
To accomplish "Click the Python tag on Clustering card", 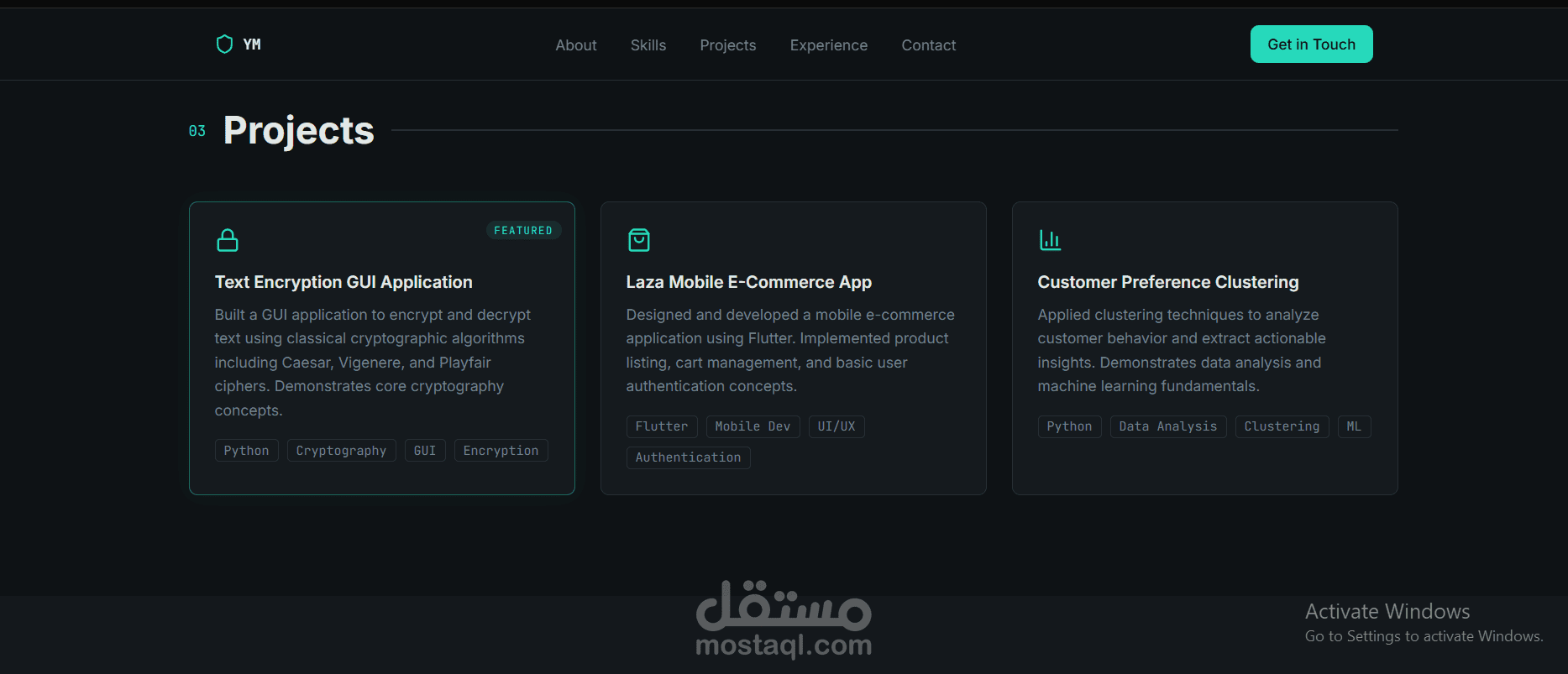I will [1070, 426].
